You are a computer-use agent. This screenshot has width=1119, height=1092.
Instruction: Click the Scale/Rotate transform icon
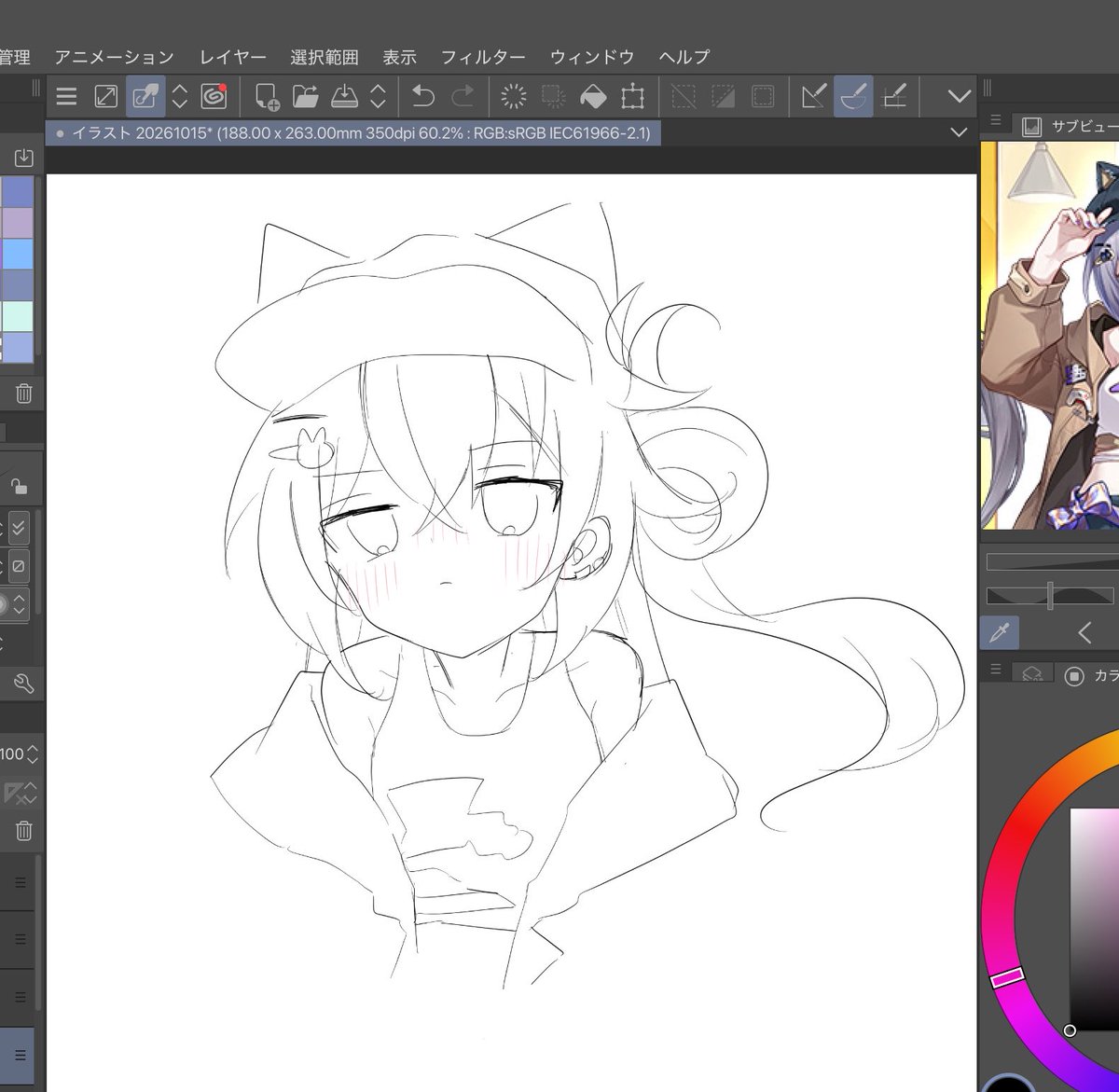(633, 96)
